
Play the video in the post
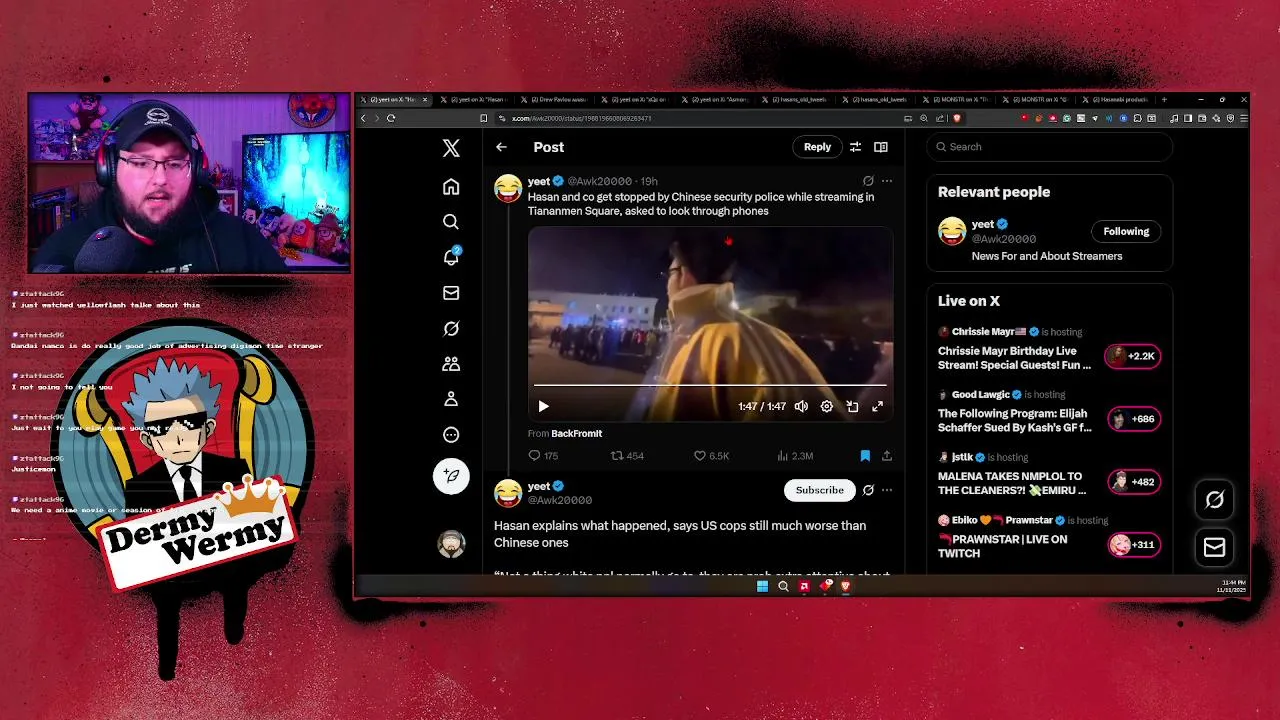point(543,406)
